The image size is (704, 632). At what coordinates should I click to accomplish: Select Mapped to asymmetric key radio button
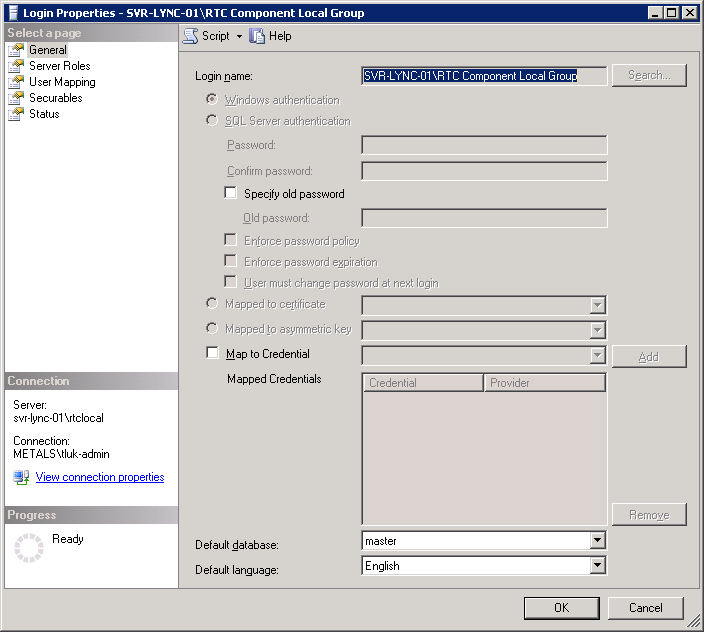(212, 329)
